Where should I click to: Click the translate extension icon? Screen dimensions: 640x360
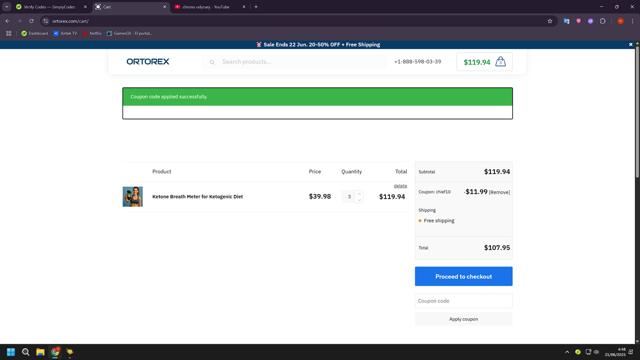point(567,21)
